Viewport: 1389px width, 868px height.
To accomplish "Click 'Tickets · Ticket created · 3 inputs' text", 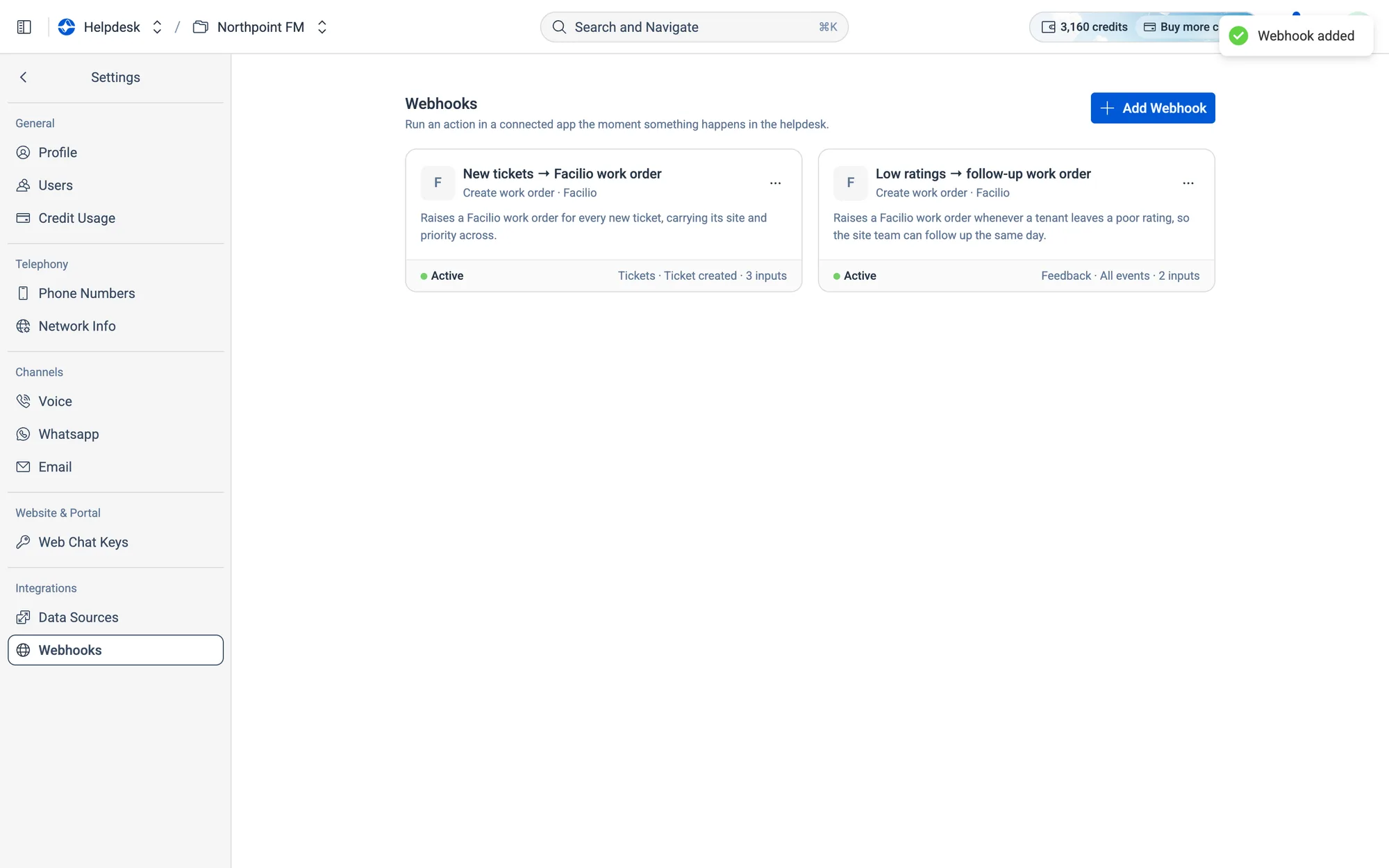I will point(702,276).
